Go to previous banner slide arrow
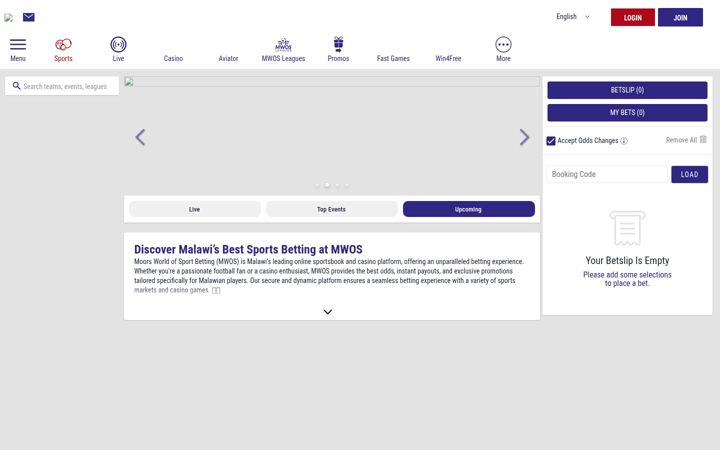720x450 pixels. 141,137
